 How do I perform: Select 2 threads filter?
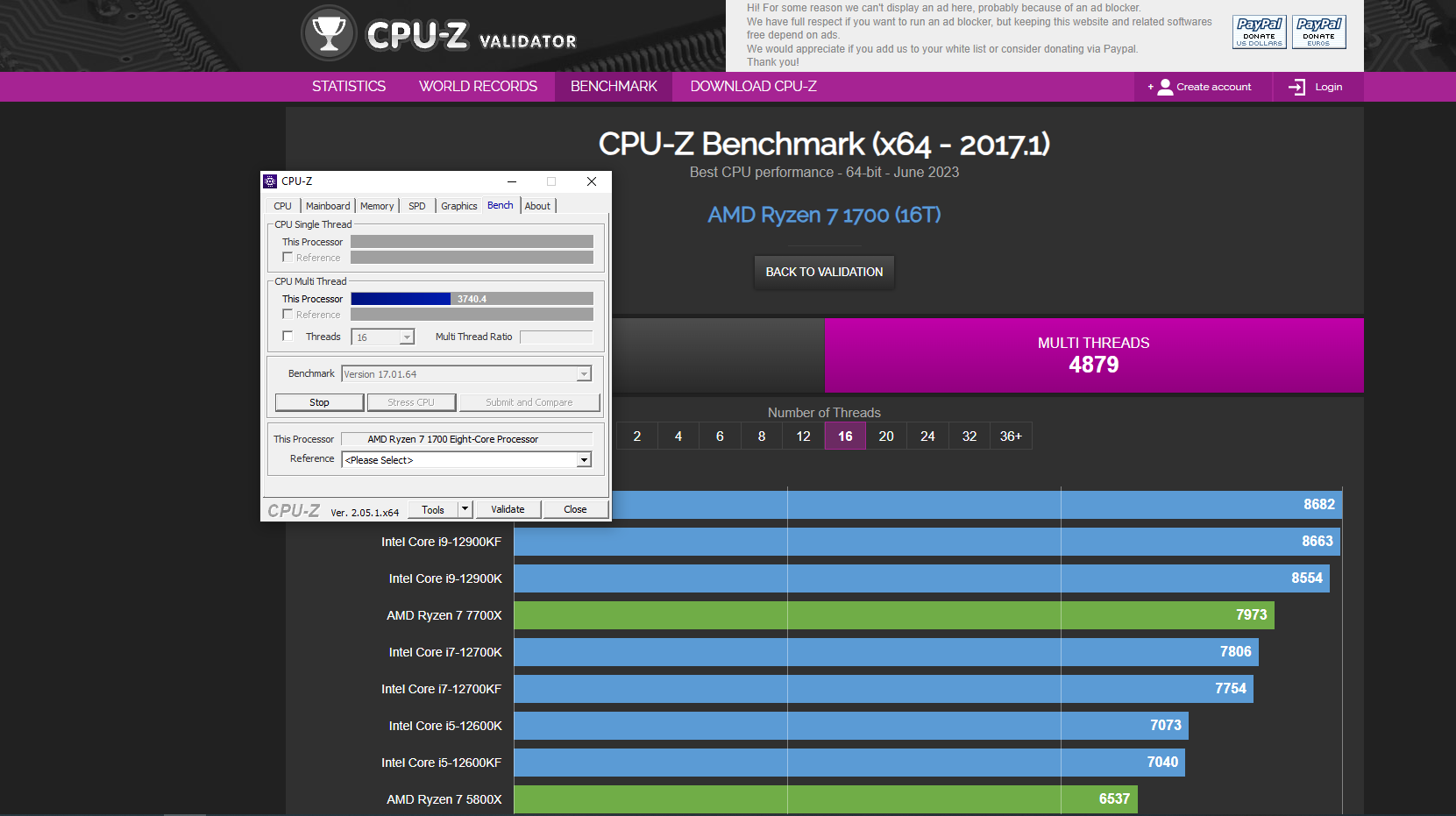(637, 436)
